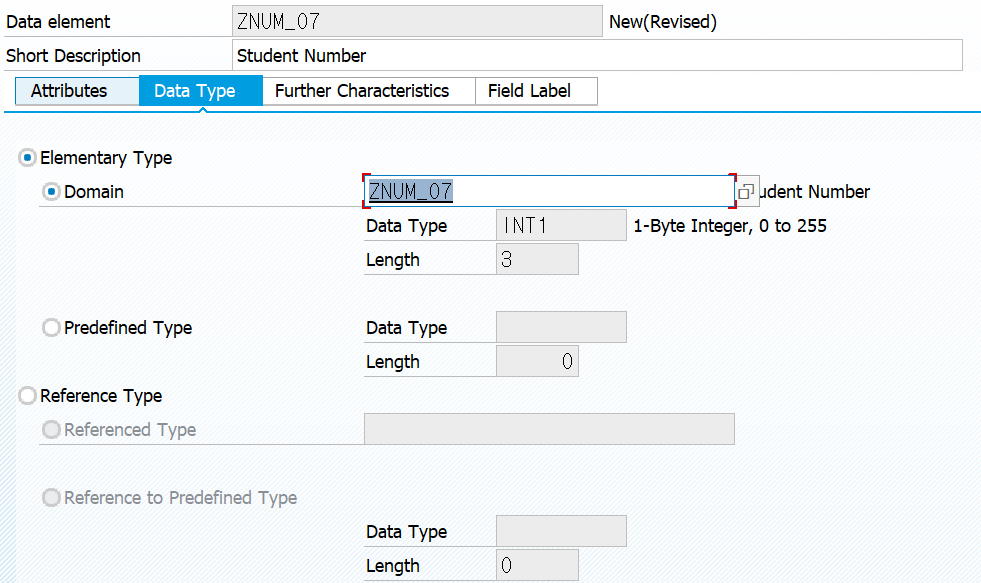This screenshot has height=583, width=981.
Task: Click the Data Type field showing INT1
Action: (560, 225)
